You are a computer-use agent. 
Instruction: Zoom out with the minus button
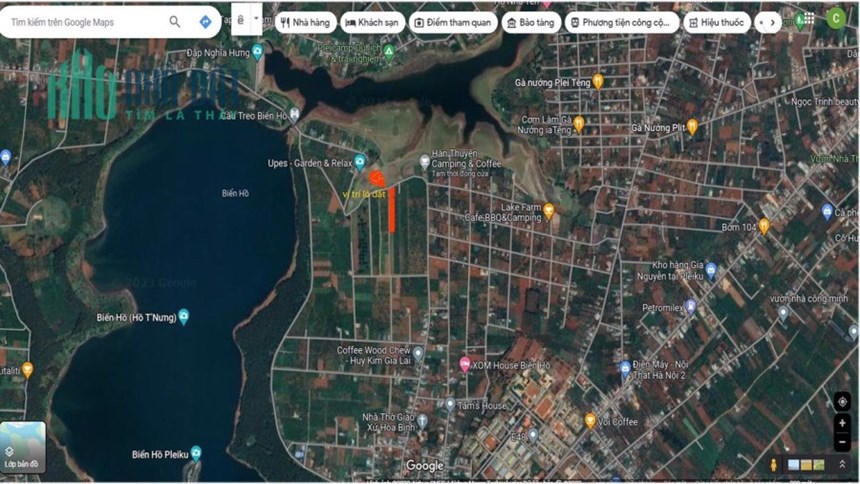842,441
